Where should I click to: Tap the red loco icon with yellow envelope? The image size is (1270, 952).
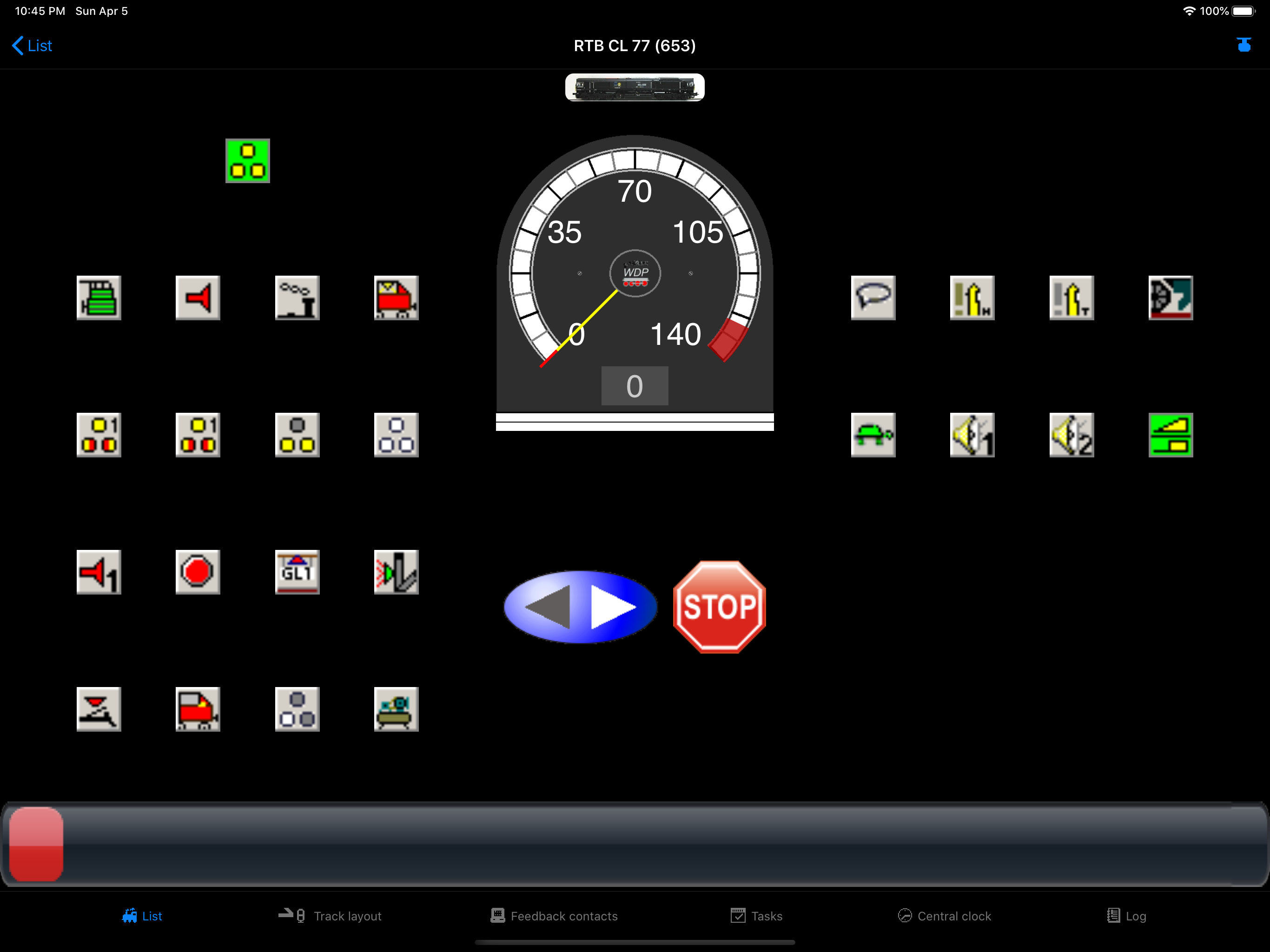coord(396,298)
